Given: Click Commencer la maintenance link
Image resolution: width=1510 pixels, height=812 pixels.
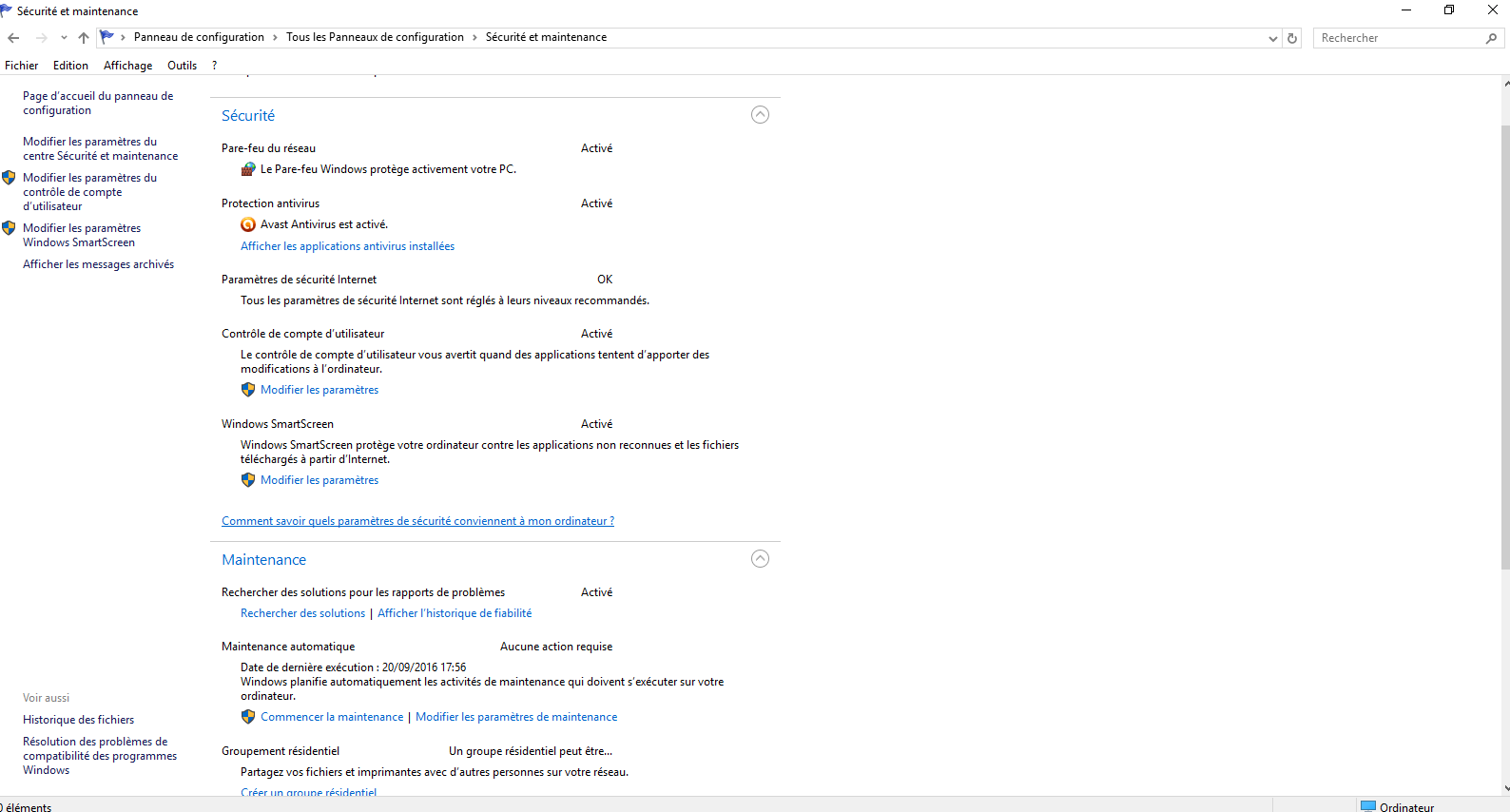Looking at the screenshot, I should 332,717.
